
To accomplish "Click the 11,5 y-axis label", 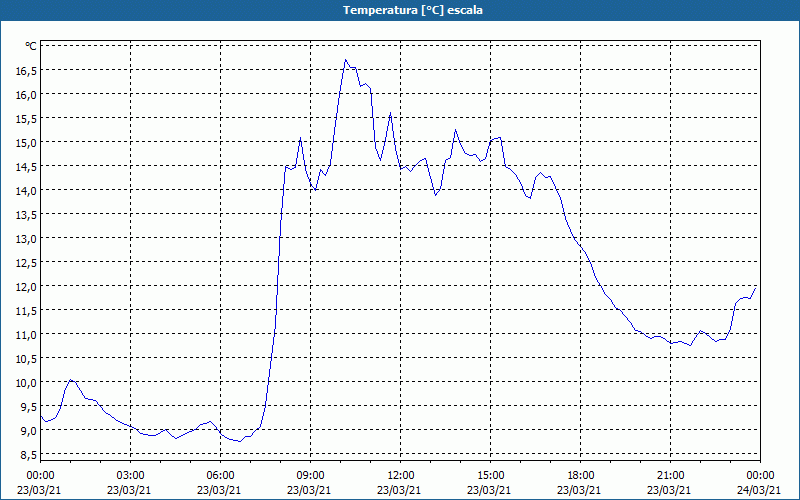I will [26, 310].
